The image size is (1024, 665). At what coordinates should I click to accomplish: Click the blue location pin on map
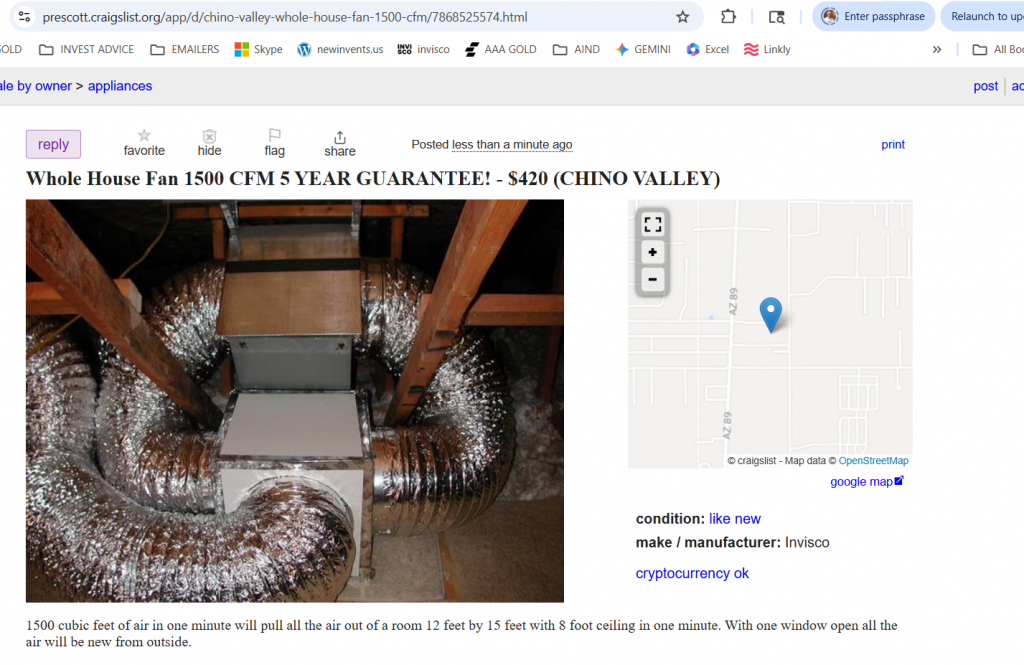771,314
